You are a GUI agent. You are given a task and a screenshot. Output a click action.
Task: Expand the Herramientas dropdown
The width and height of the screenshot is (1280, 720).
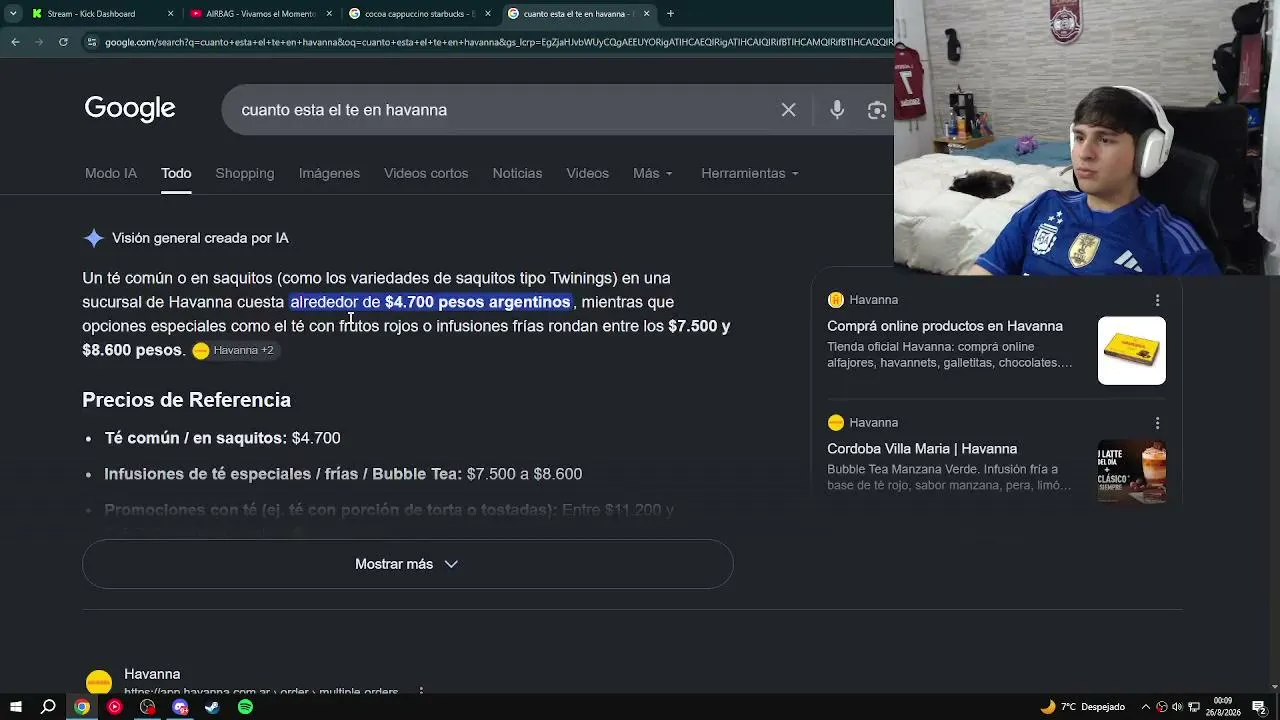click(x=750, y=173)
